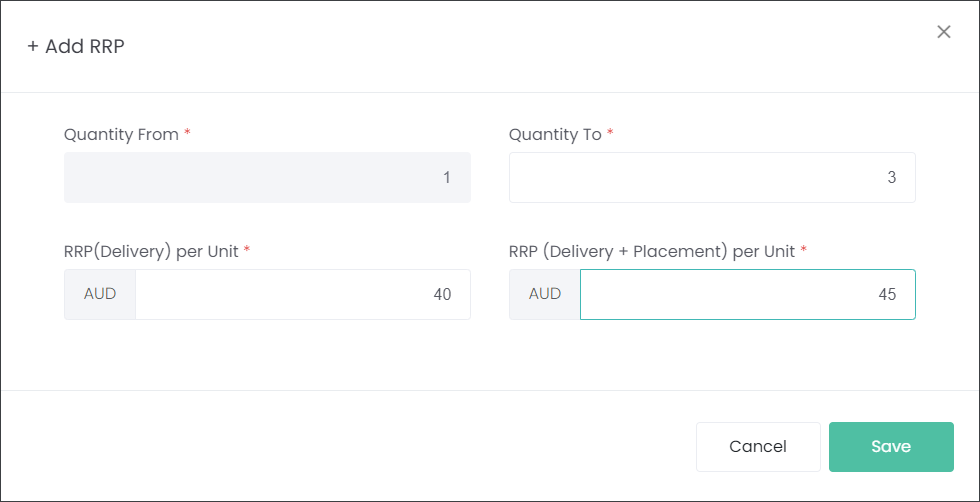Click the AUD prefix beside Delivery + Placement field

545,294
